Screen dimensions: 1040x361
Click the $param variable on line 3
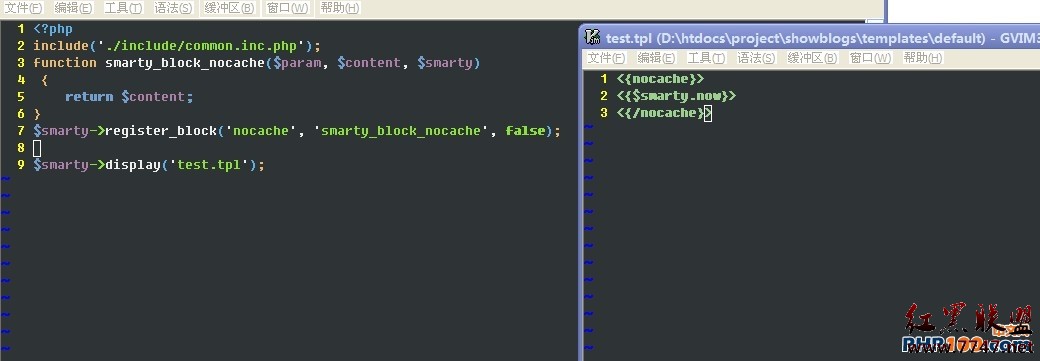point(298,63)
